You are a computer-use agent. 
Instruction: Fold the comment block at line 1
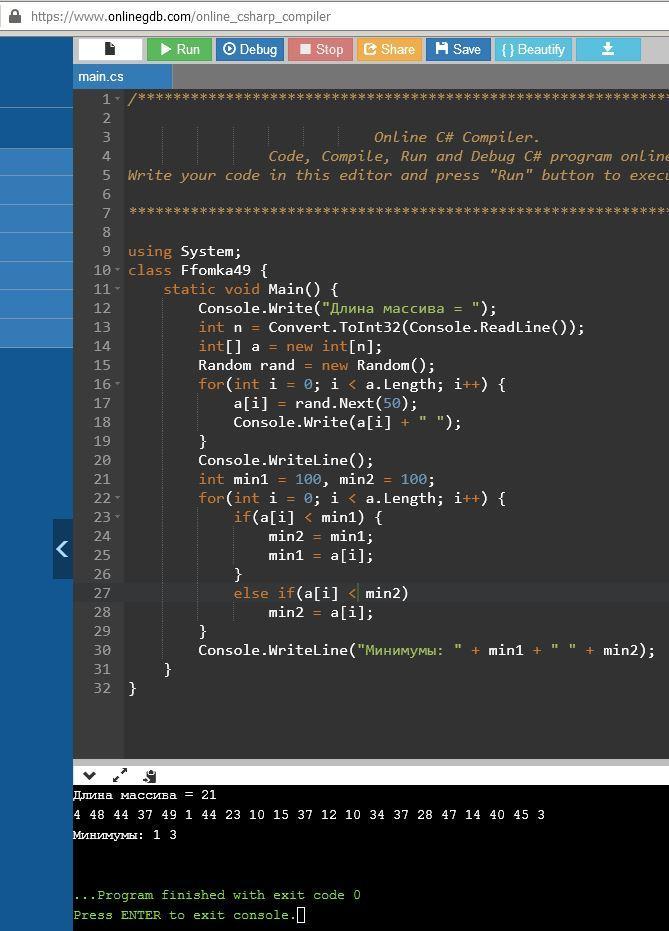[x=118, y=99]
